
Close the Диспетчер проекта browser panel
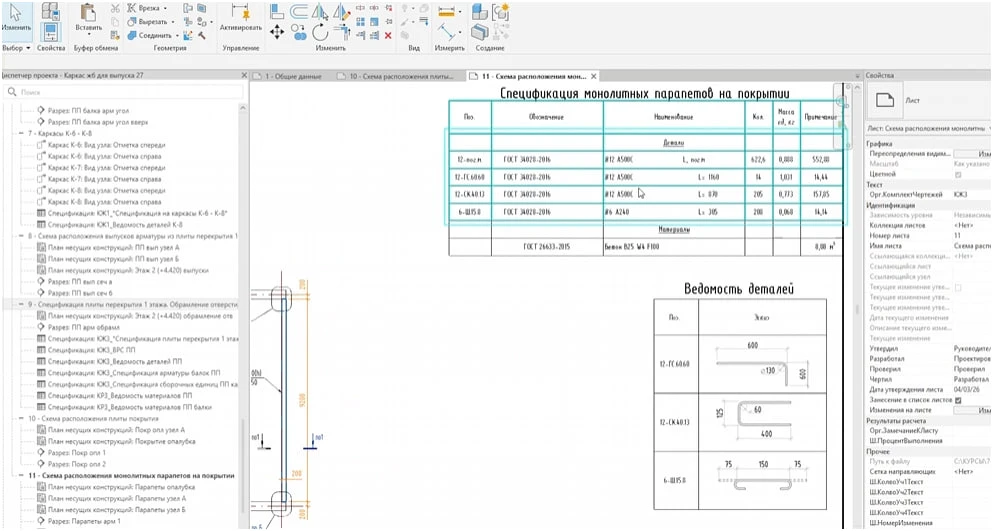(244, 75)
